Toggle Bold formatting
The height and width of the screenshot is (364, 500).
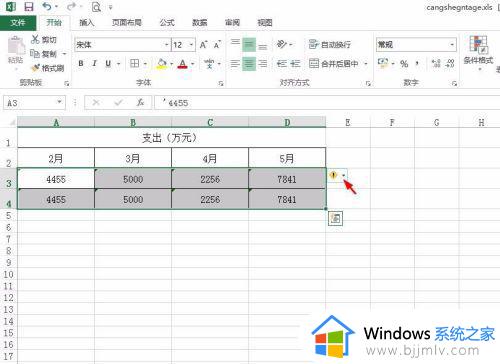pos(81,63)
